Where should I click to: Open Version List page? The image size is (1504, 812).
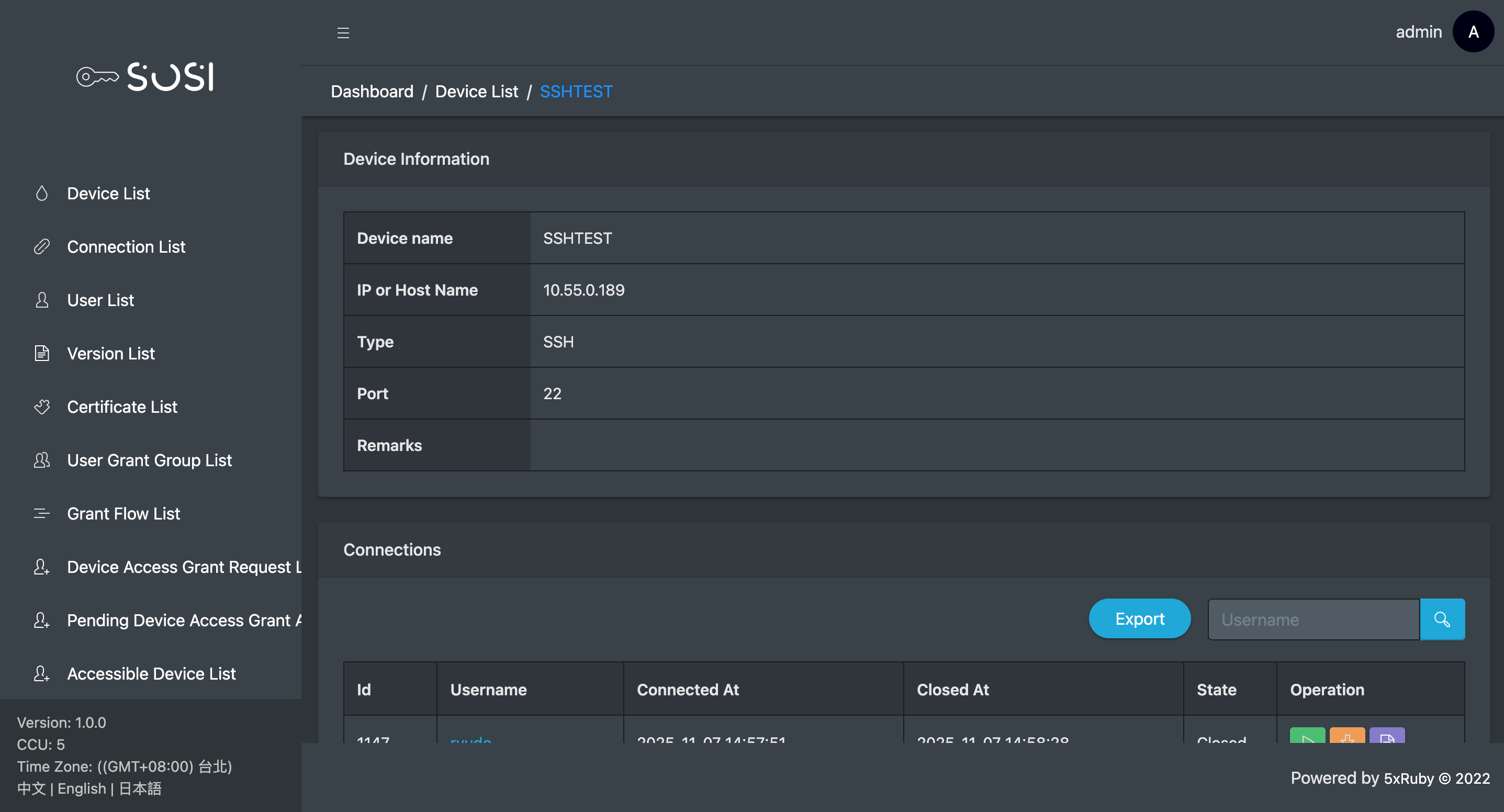[110, 353]
